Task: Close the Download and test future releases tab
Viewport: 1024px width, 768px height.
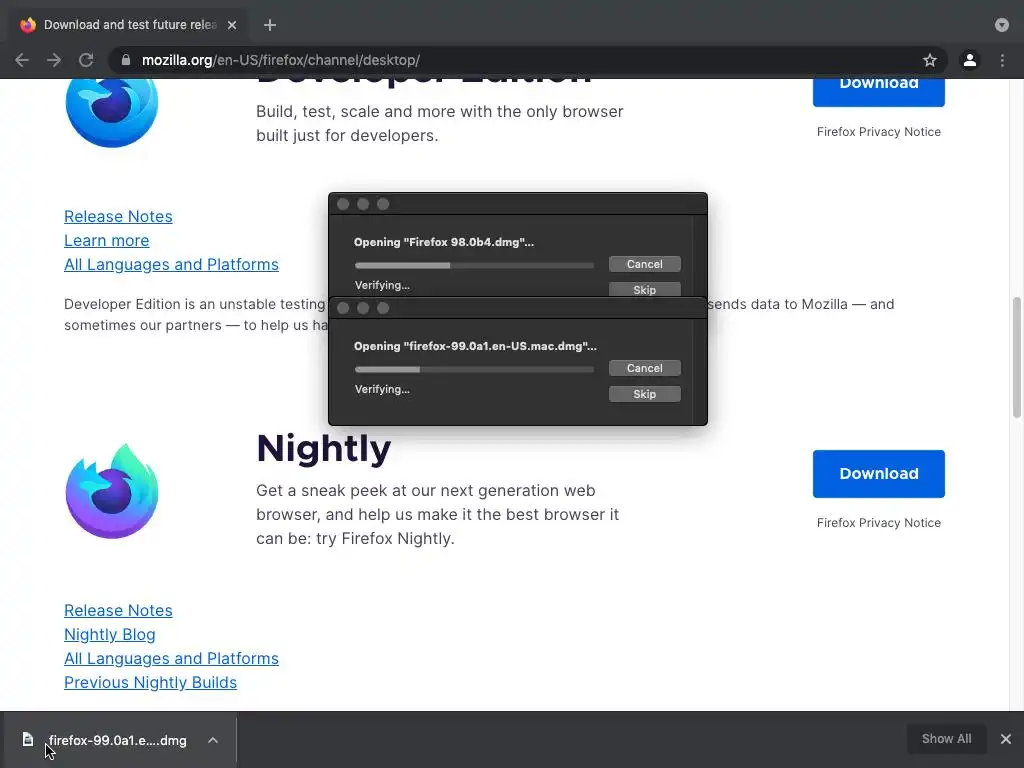Action: (x=232, y=25)
